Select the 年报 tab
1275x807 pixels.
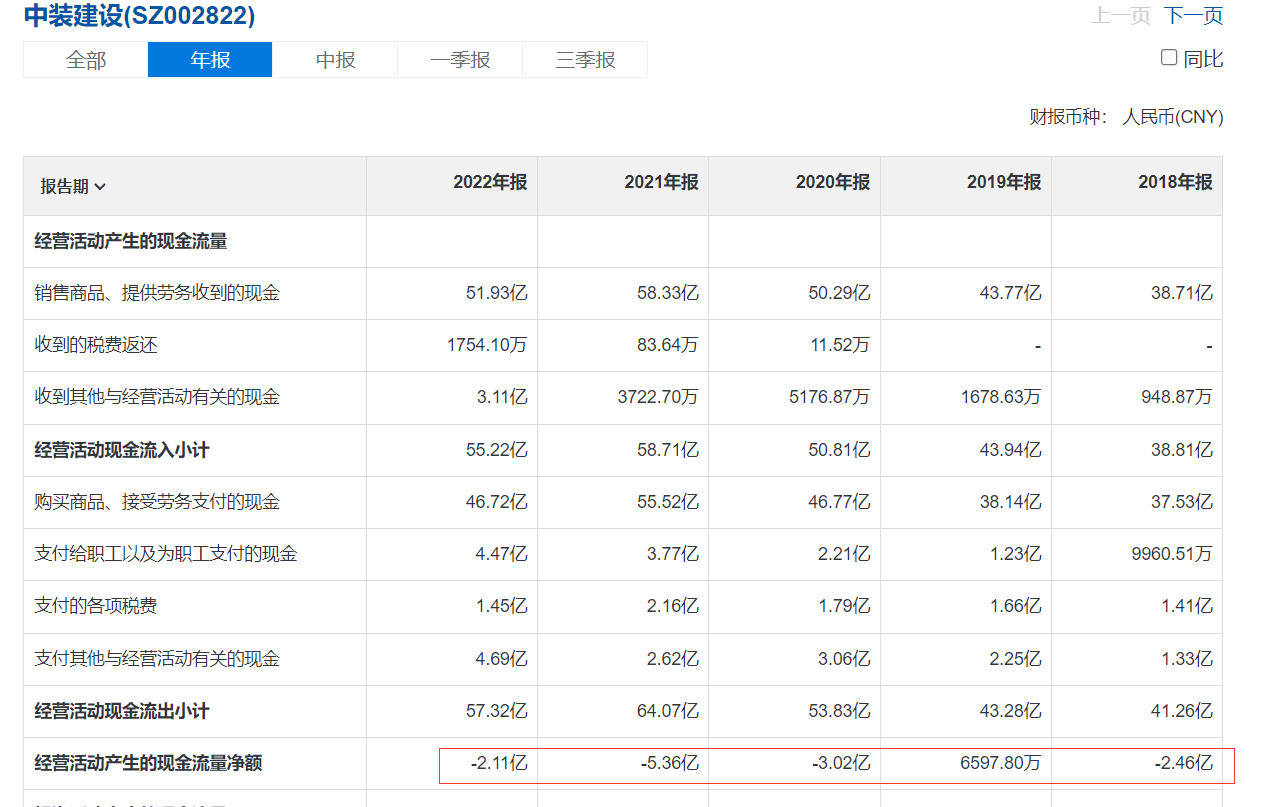[210, 60]
